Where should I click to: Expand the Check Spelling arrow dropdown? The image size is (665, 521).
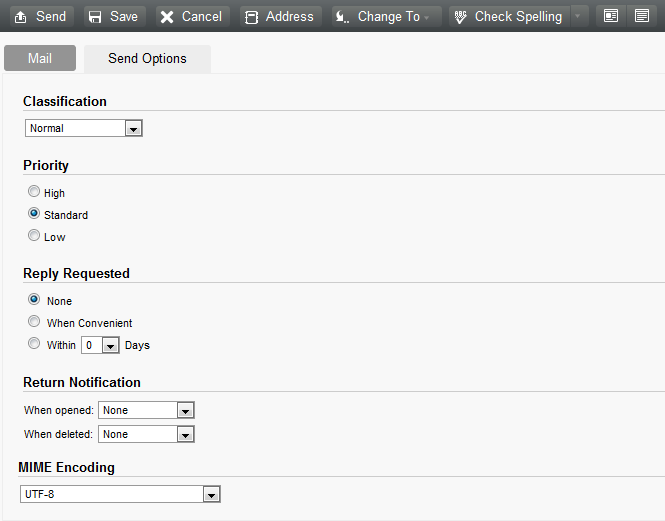click(x=578, y=17)
